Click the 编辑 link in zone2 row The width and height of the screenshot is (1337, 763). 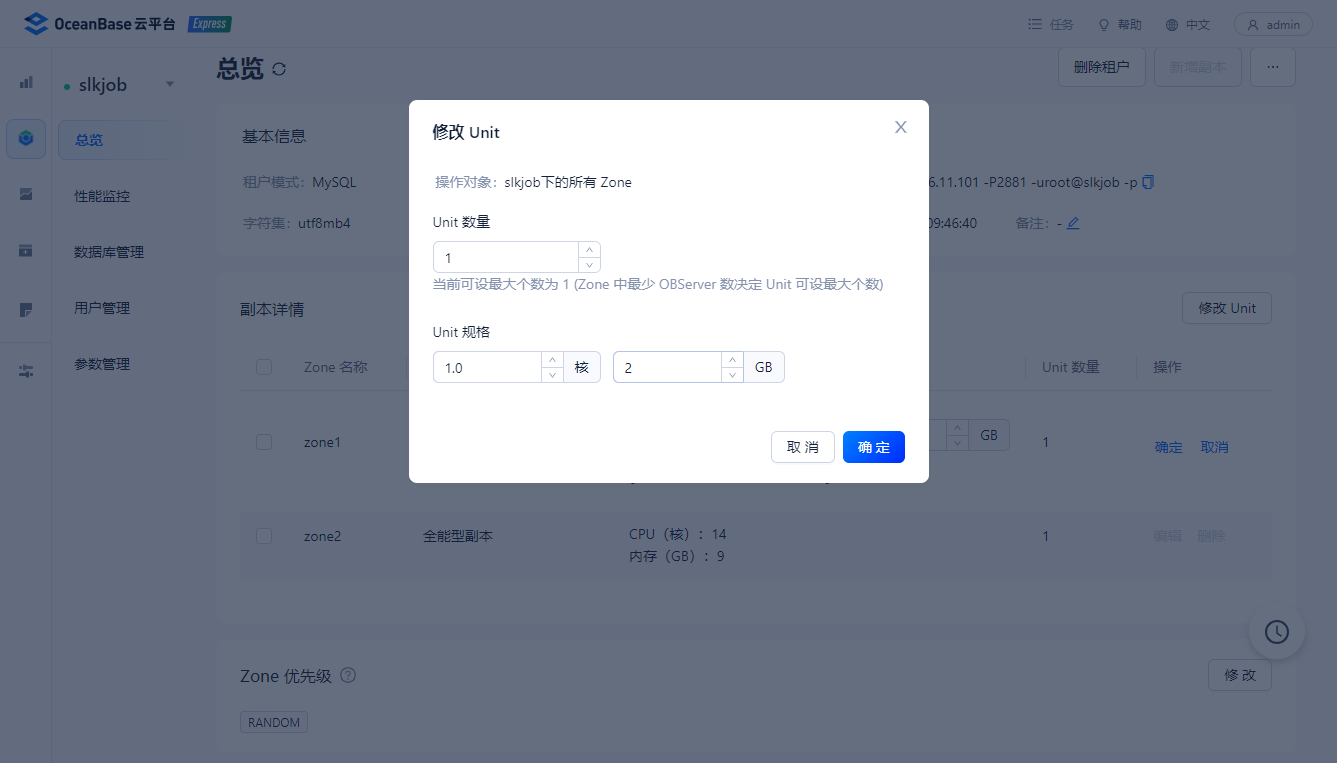point(1168,536)
